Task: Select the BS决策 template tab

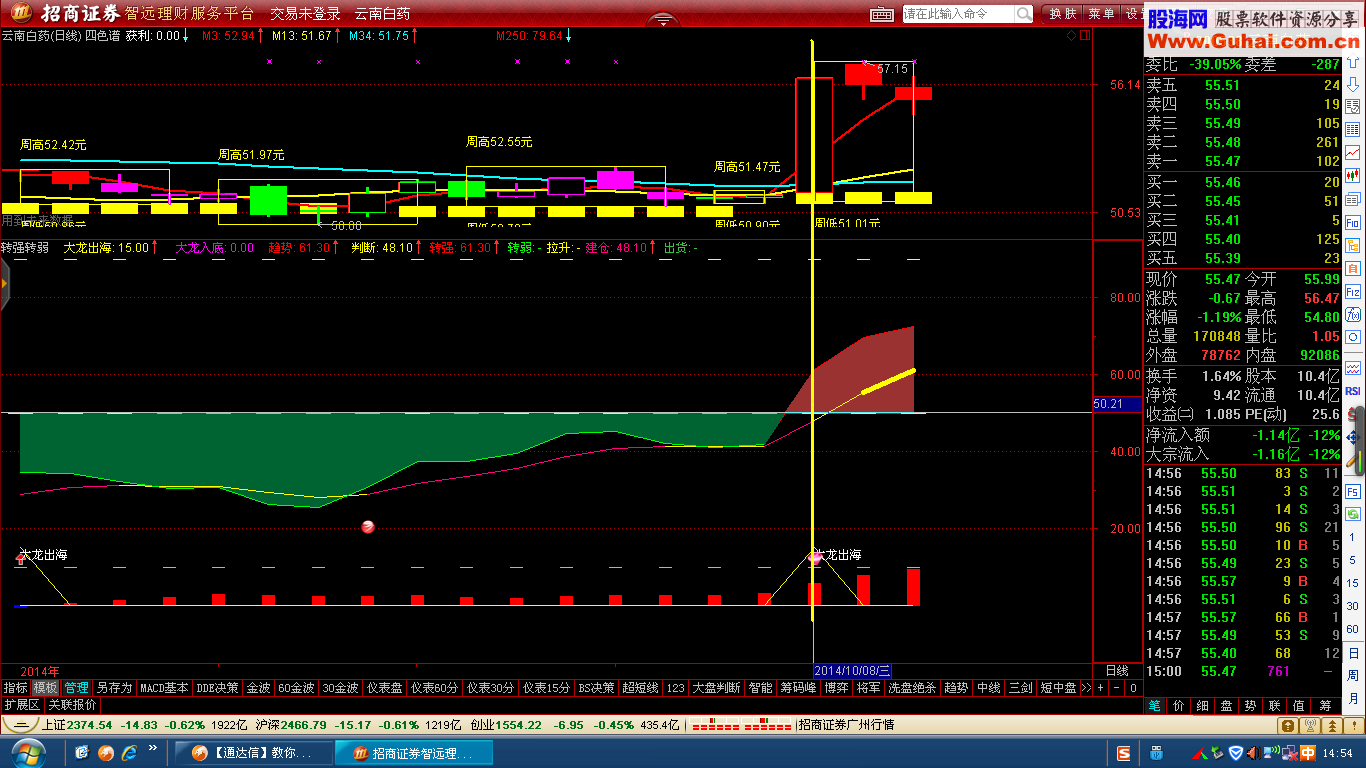Action: (597, 688)
